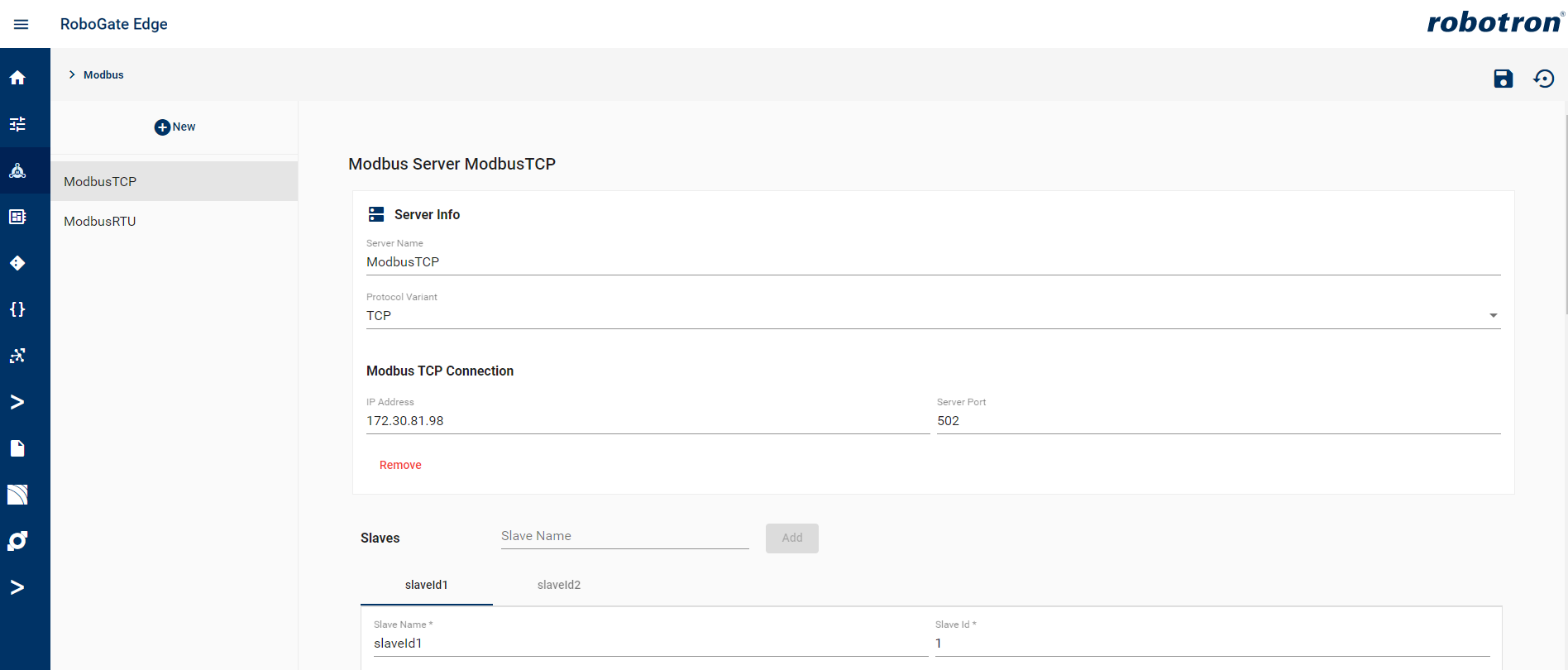Save the Modbus configuration
1568x670 pixels.
[x=1503, y=79]
